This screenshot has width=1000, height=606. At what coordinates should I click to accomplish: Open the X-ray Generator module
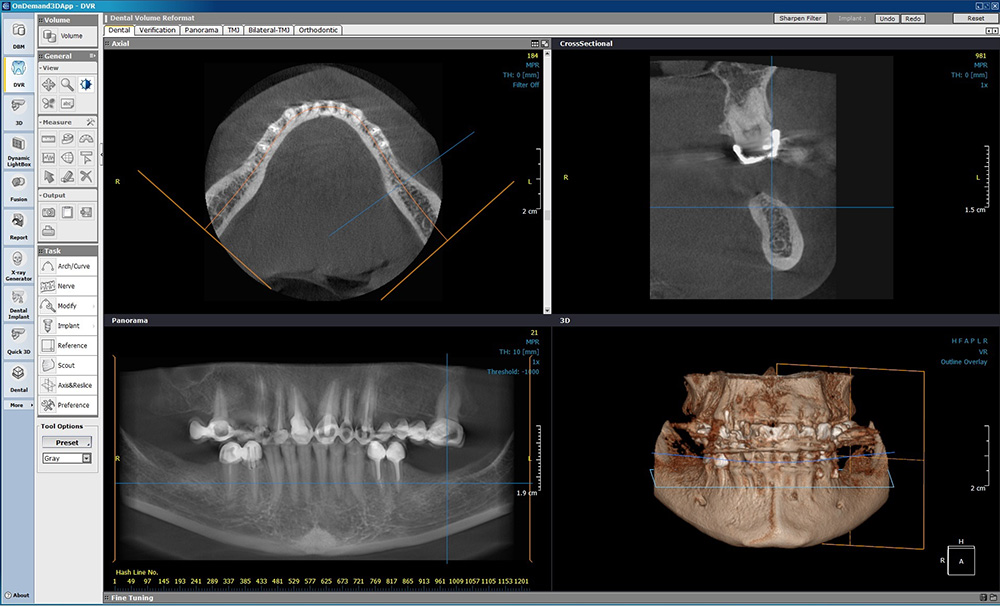click(18, 265)
